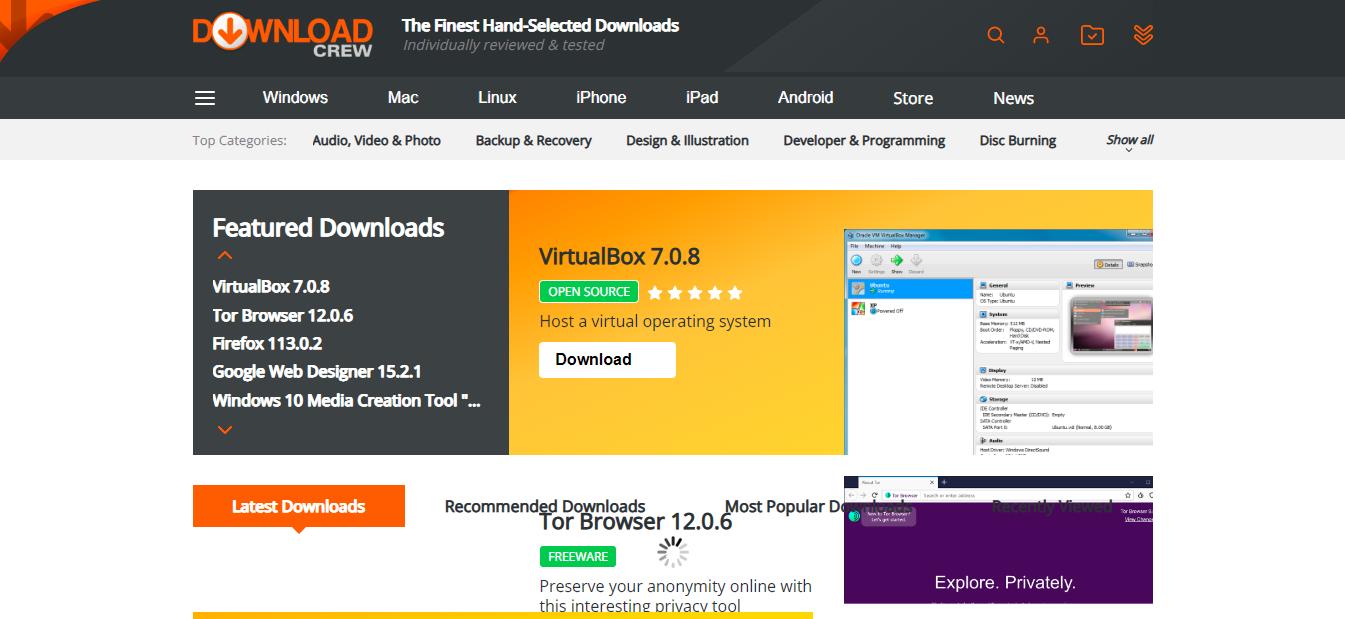Click the VirtualBox five-star rating
Viewport: 1345px width, 619px height.
coord(695,293)
